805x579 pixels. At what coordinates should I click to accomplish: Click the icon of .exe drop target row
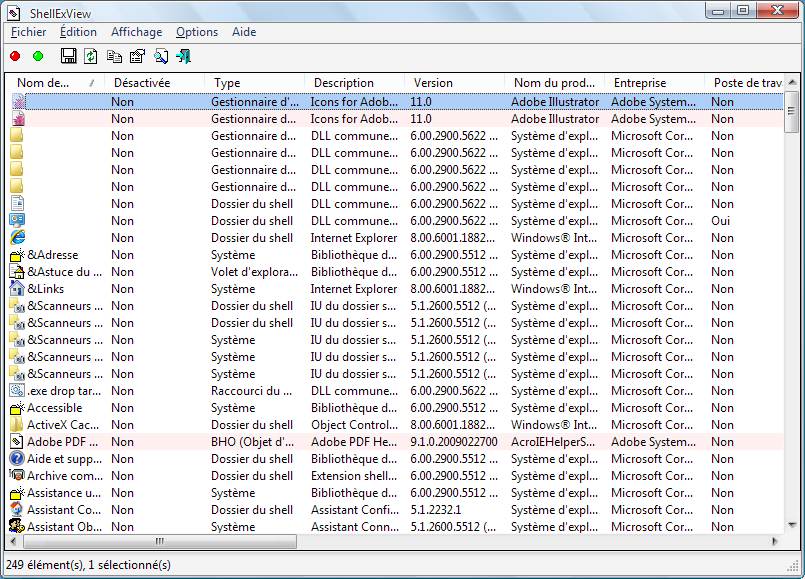[x=17, y=391]
